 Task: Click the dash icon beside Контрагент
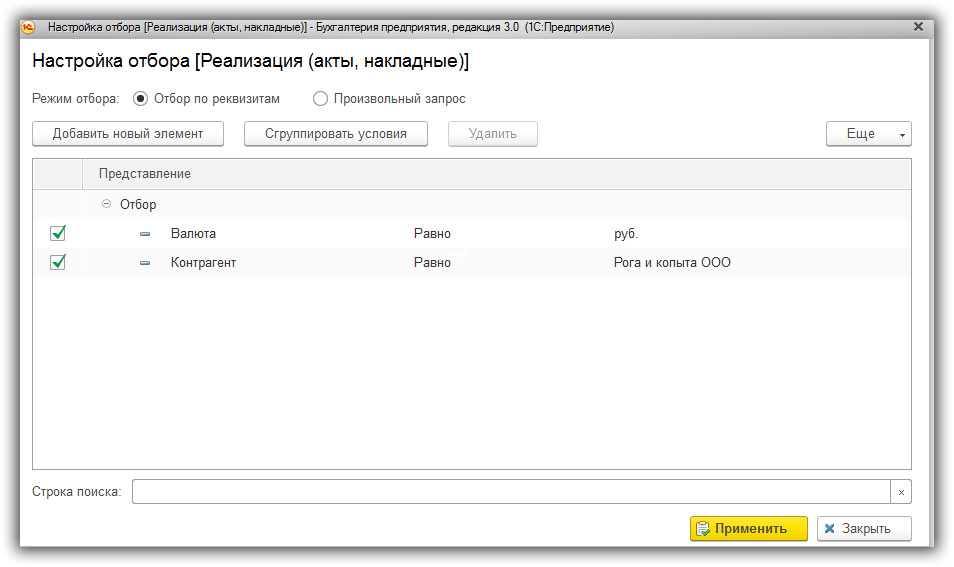pyautogui.click(x=145, y=263)
